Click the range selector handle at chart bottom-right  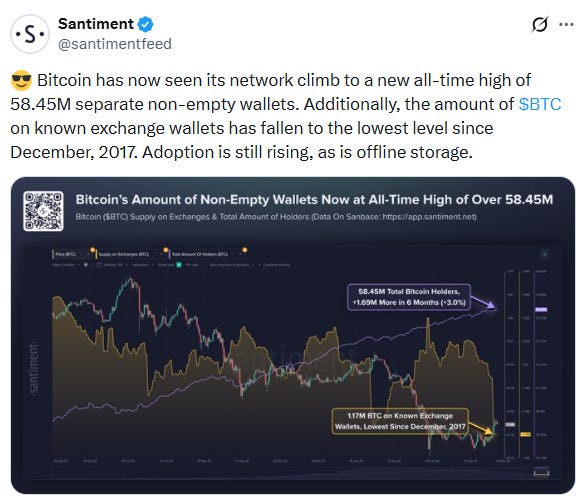coord(541,473)
